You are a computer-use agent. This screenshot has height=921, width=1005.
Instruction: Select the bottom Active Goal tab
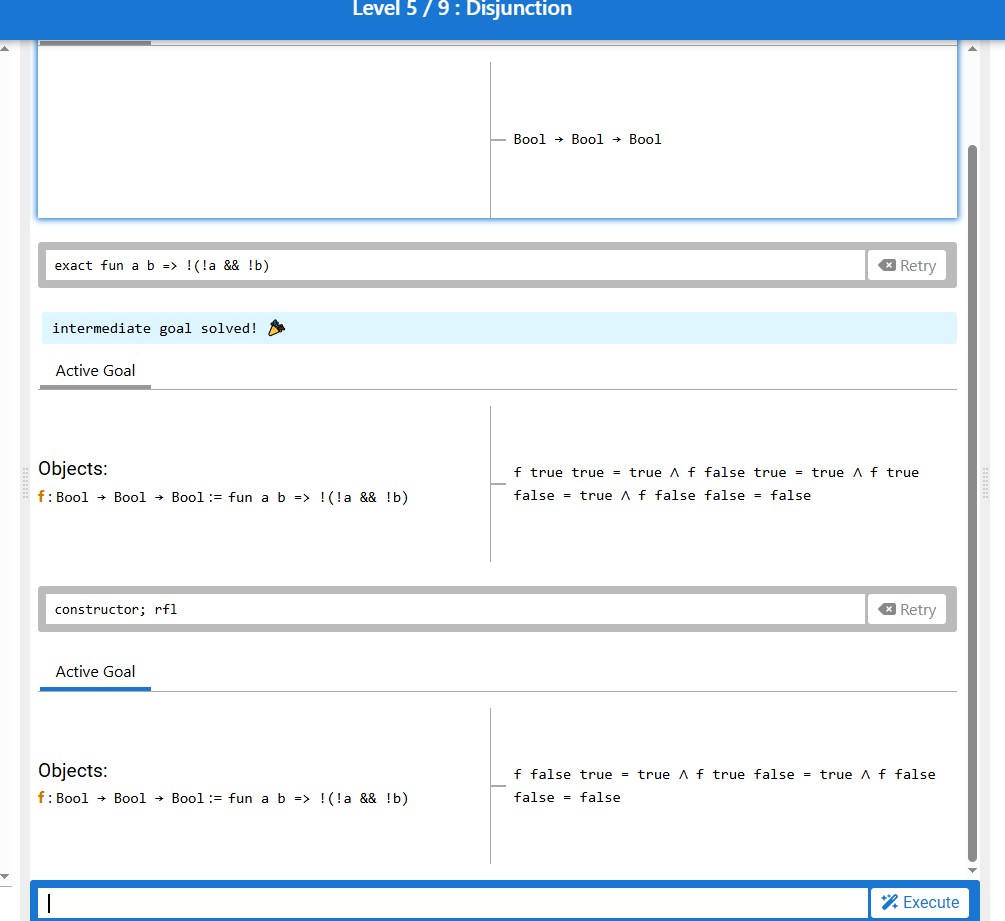pyautogui.click(x=95, y=672)
